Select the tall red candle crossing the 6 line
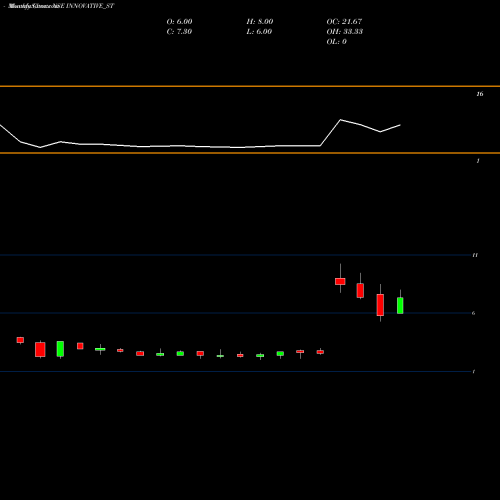Screen dimensions: 500x500 tap(380, 305)
